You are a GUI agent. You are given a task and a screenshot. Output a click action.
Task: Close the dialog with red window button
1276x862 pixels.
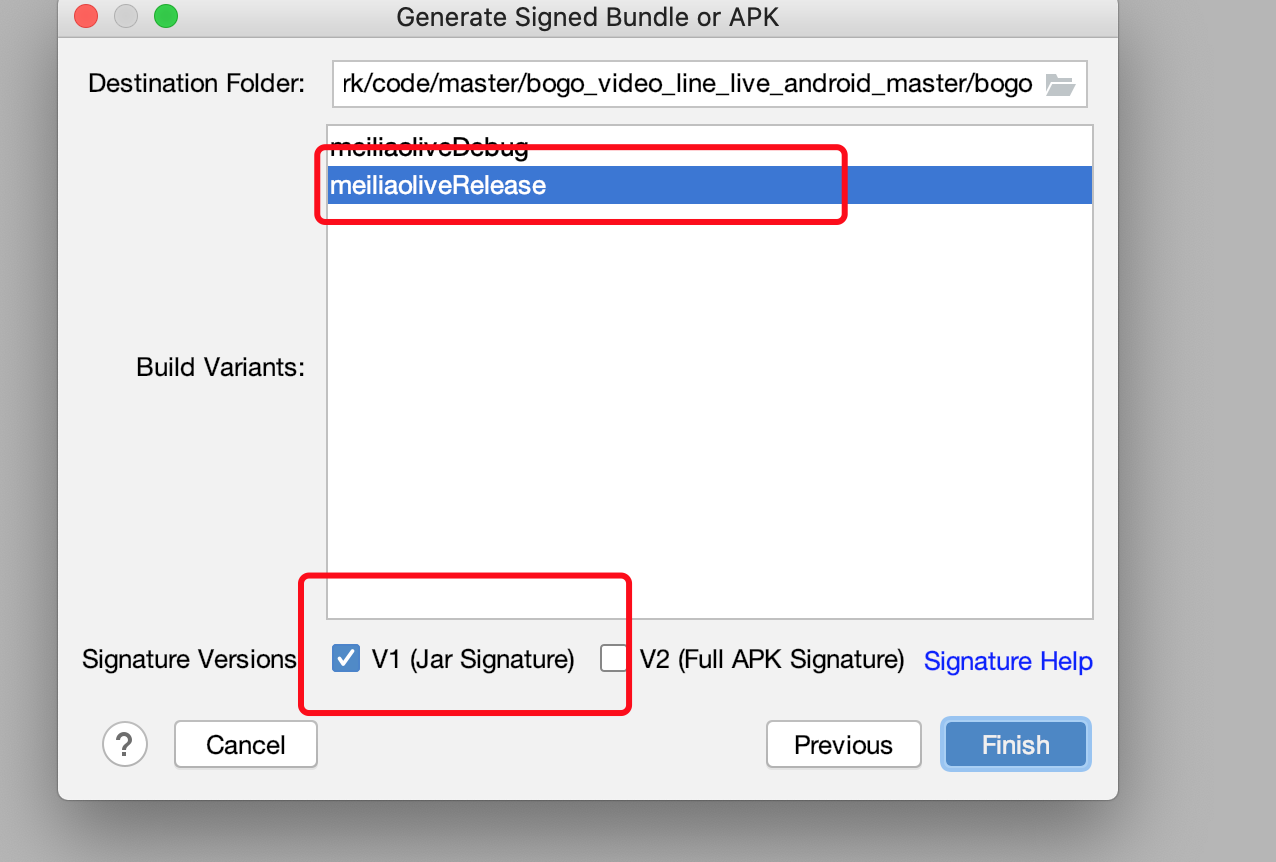(x=86, y=16)
